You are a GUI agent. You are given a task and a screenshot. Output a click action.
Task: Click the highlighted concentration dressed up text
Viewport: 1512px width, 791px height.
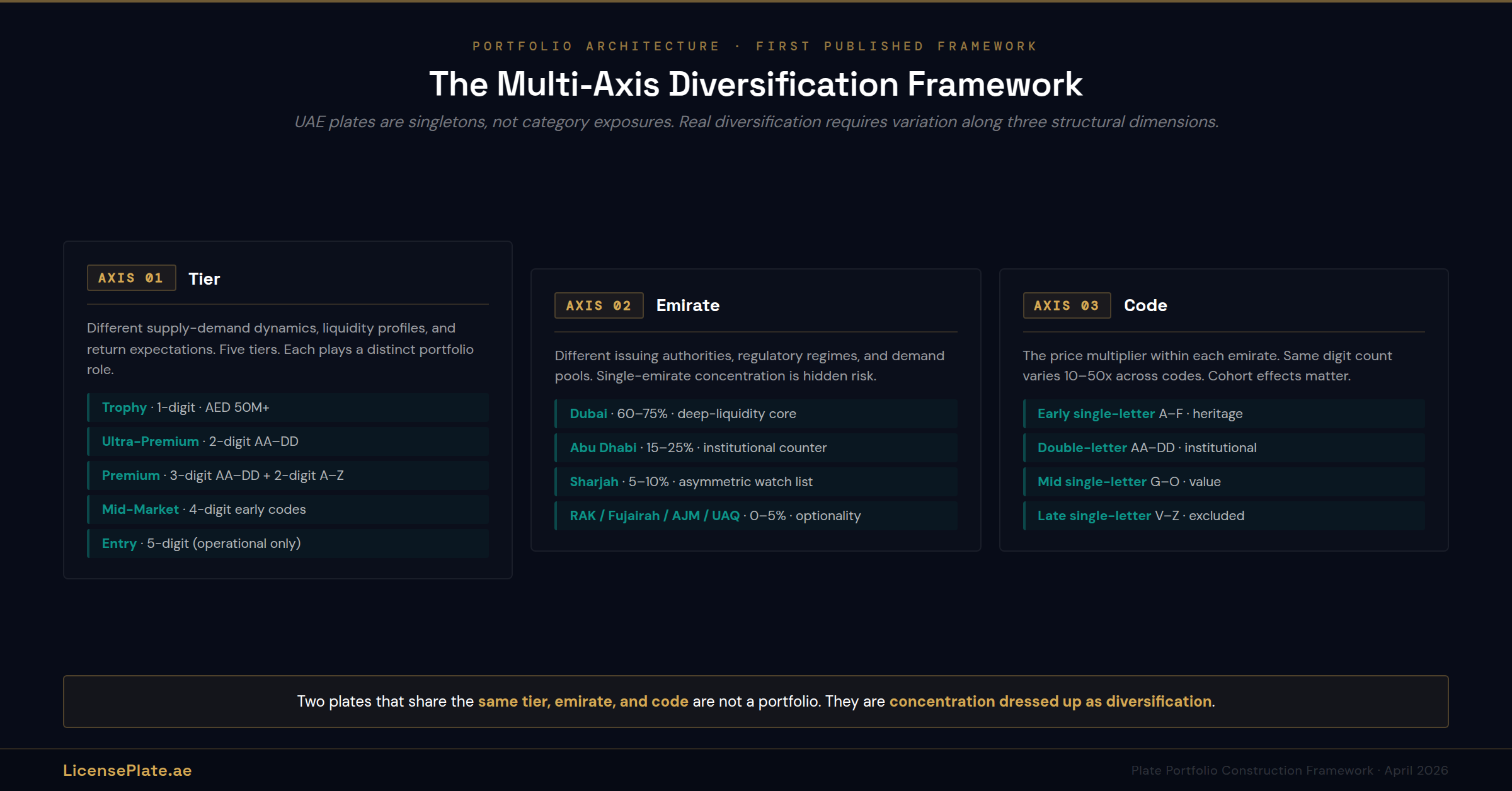click(x=1050, y=702)
